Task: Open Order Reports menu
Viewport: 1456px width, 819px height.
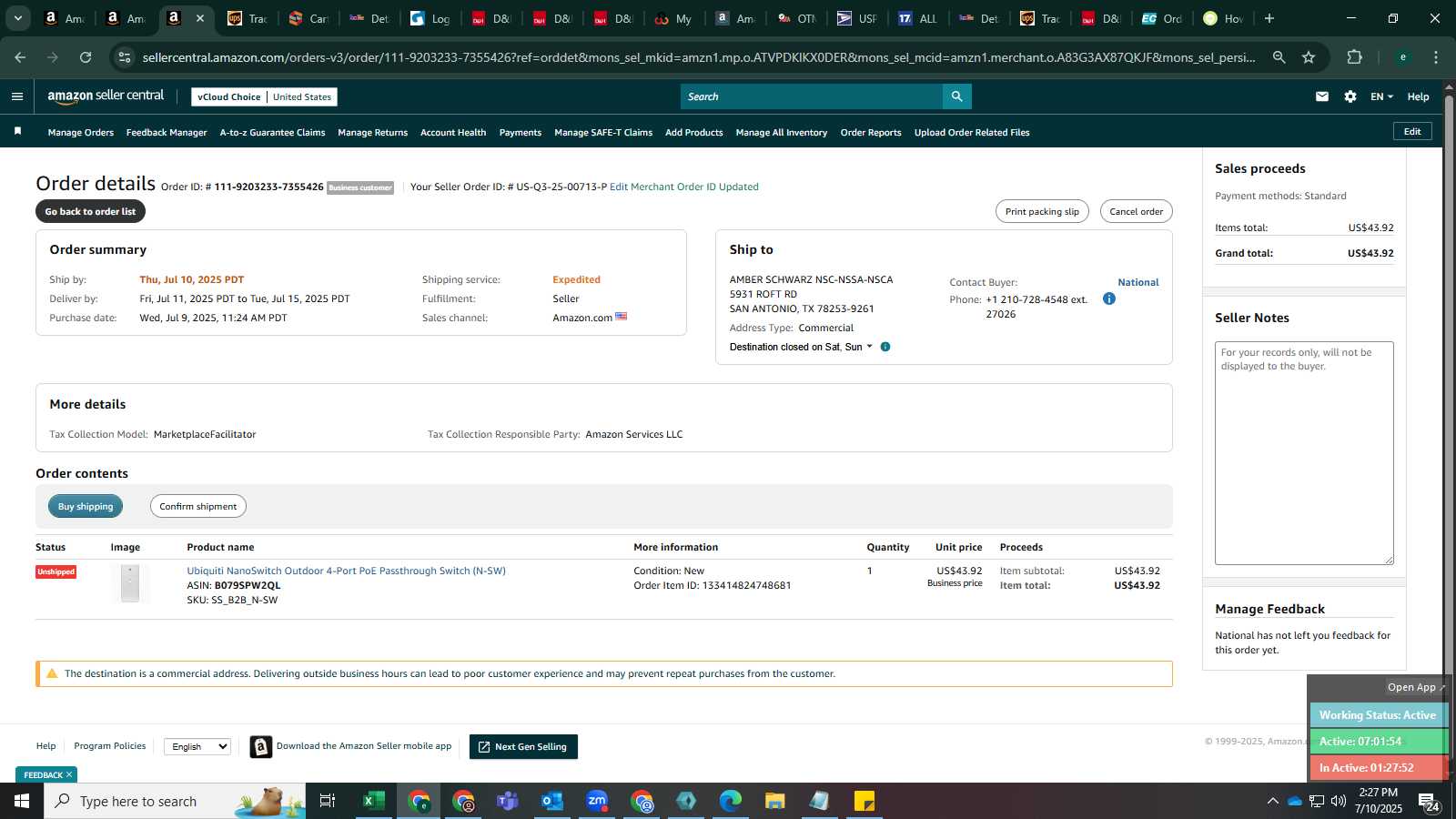Action: (x=871, y=132)
